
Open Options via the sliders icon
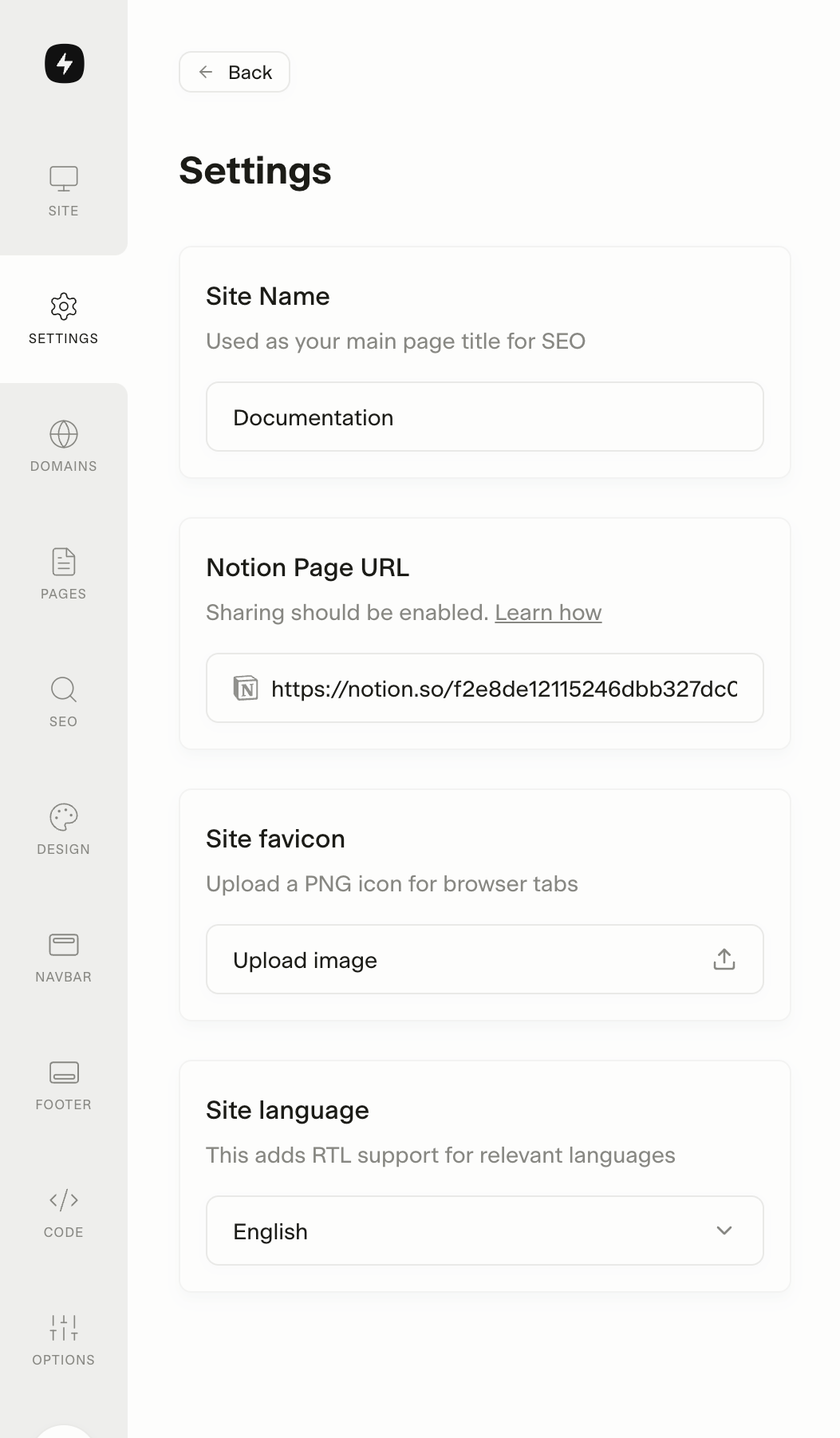64,1328
